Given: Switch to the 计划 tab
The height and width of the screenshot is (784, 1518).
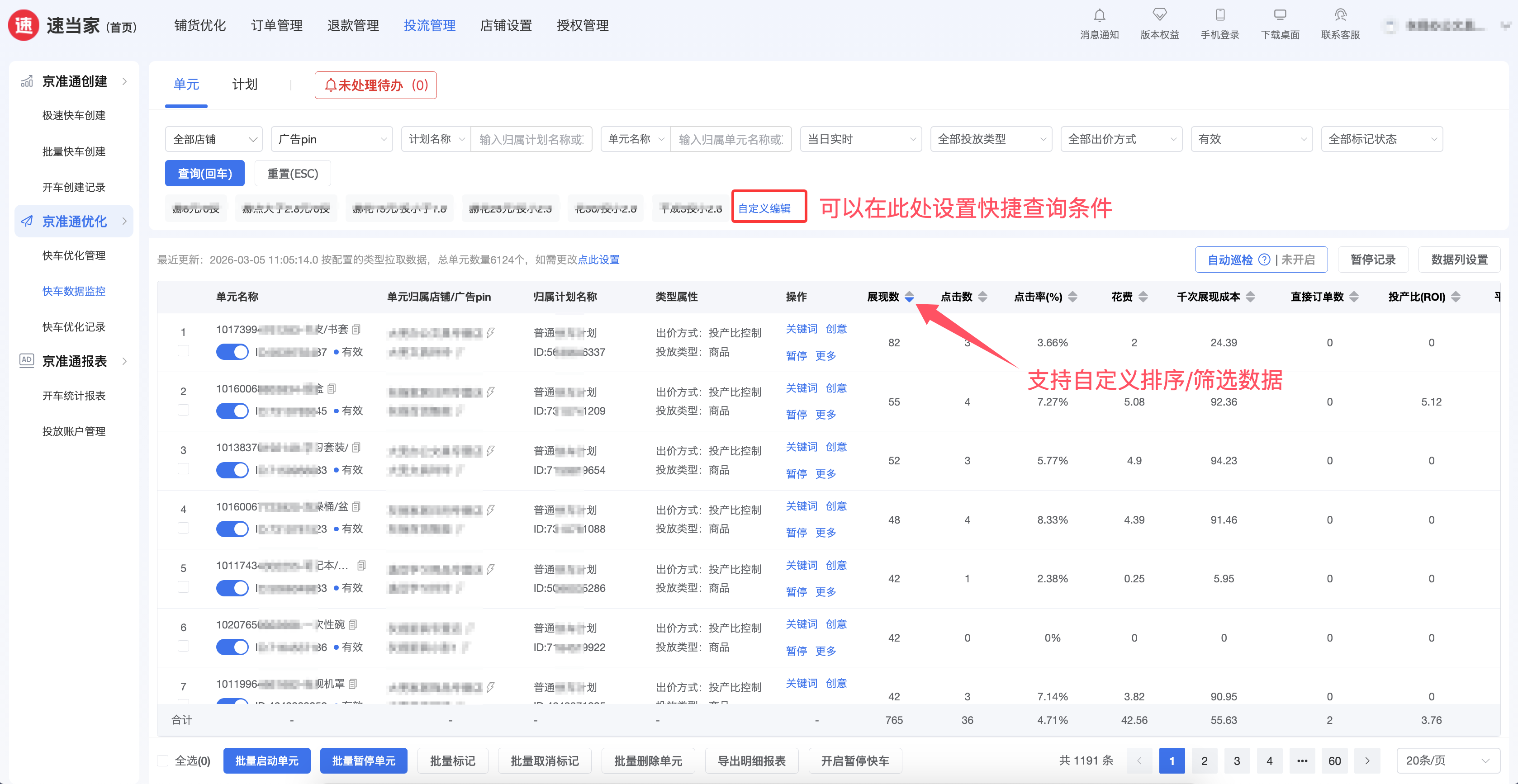Looking at the screenshot, I should 245,85.
